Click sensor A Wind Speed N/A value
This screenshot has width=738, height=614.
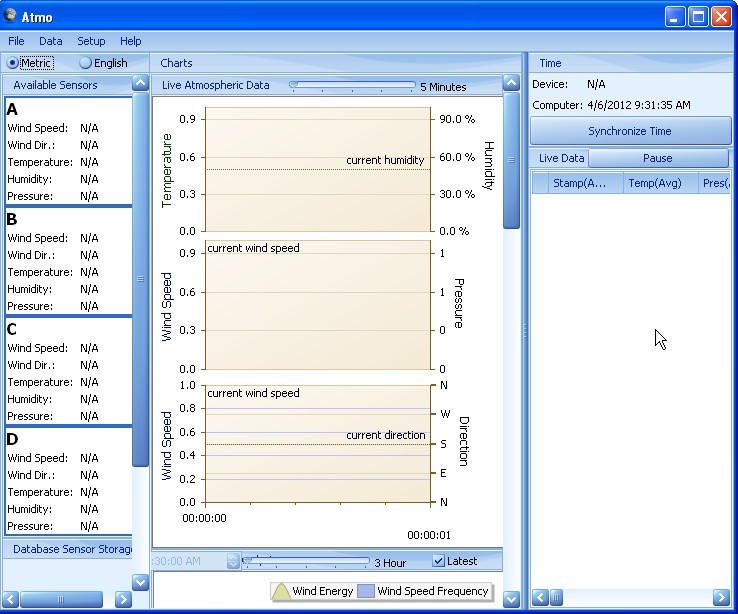pyautogui.click(x=89, y=128)
